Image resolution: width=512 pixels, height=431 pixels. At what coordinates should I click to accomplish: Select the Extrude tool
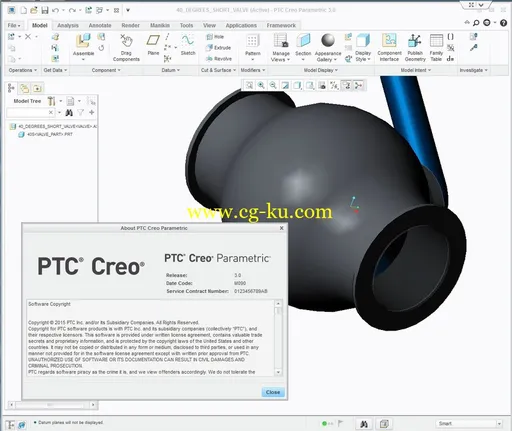point(218,48)
